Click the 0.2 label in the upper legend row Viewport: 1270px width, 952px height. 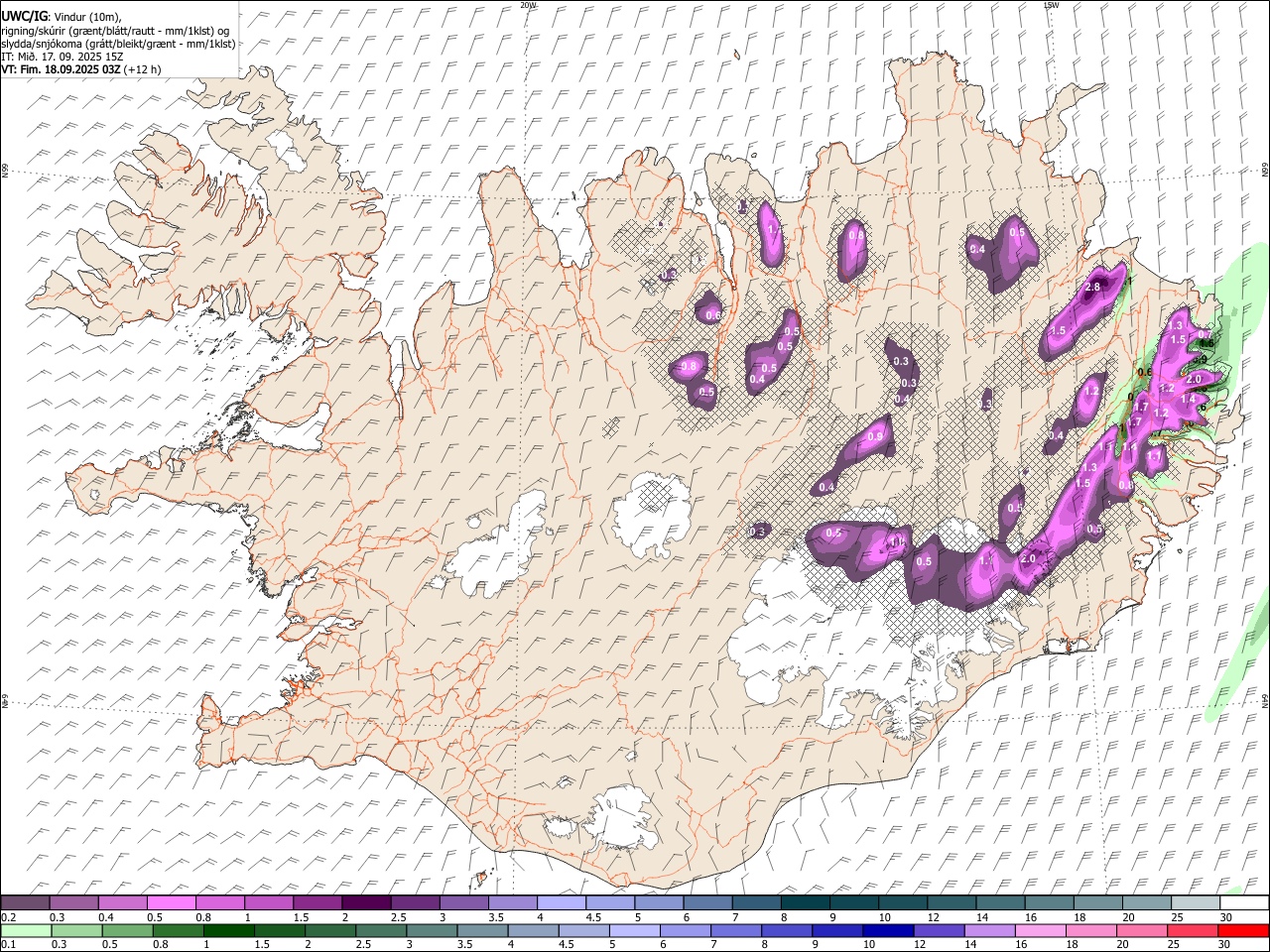tap(8, 917)
